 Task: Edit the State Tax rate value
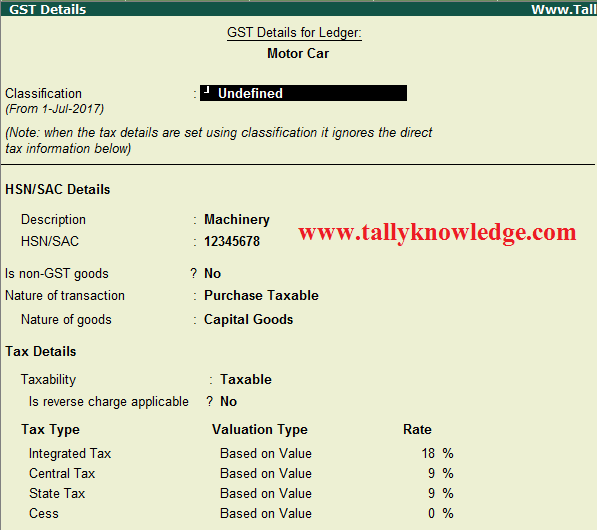431,493
